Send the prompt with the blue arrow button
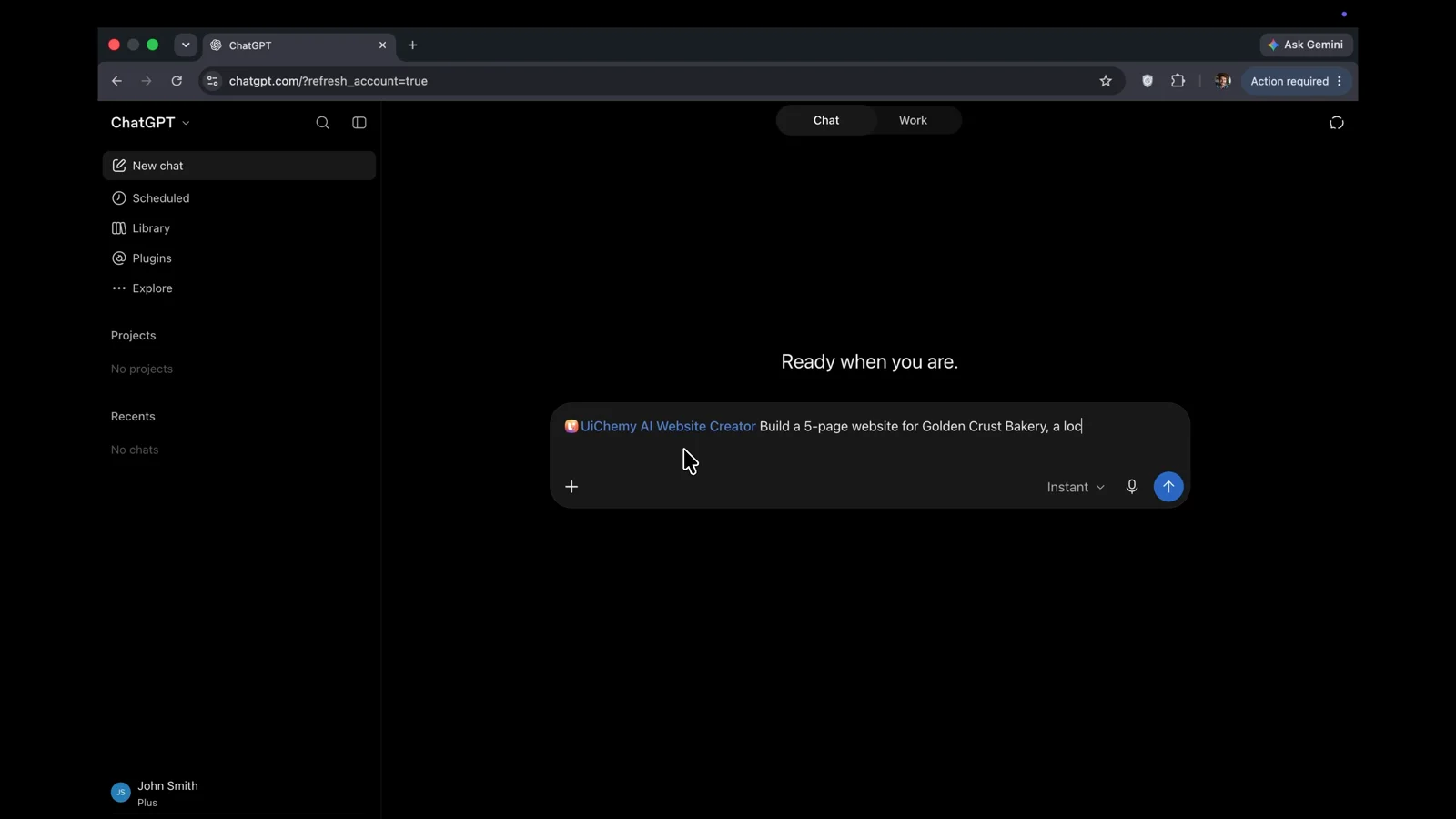Image resolution: width=1456 pixels, height=819 pixels. [x=1168, y=487]
